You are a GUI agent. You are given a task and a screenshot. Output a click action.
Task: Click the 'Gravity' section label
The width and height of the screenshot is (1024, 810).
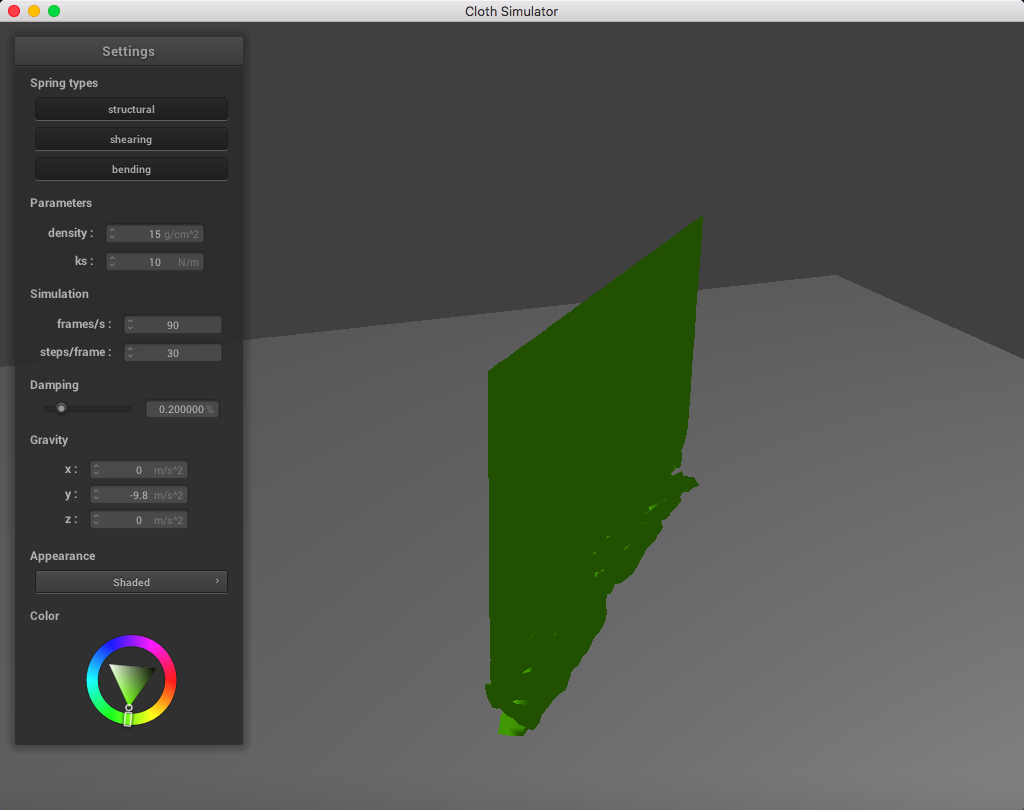(x=49, y=440)
